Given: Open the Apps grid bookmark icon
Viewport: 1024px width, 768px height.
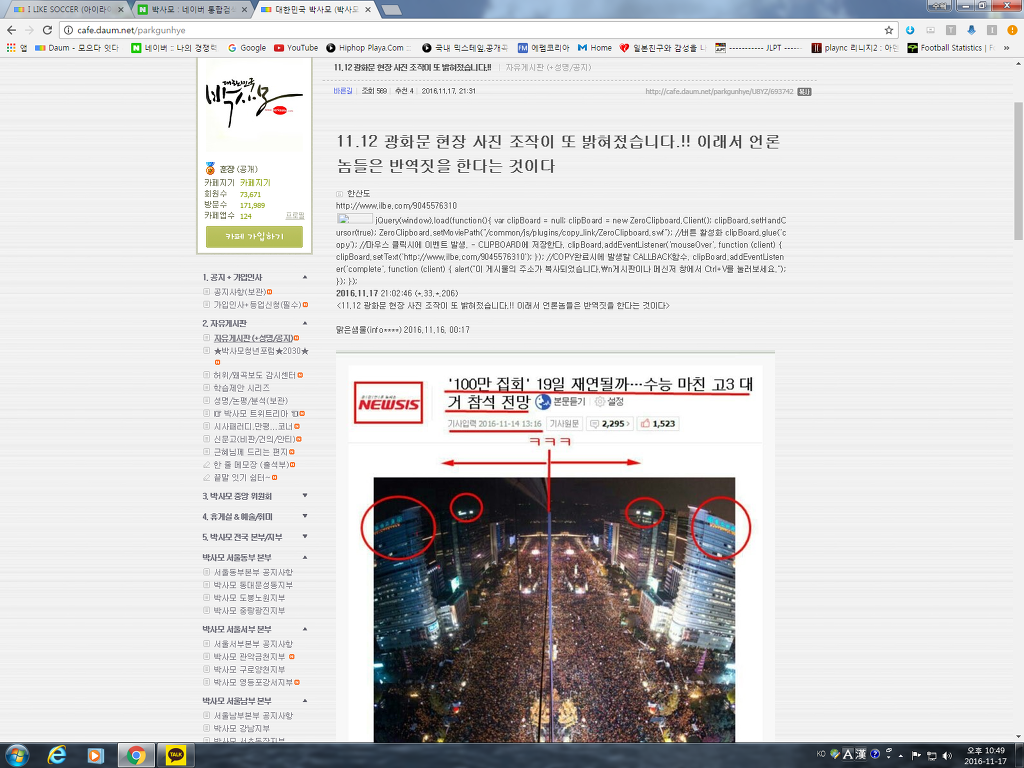Looking at the screenshot, I should (11, 48).
